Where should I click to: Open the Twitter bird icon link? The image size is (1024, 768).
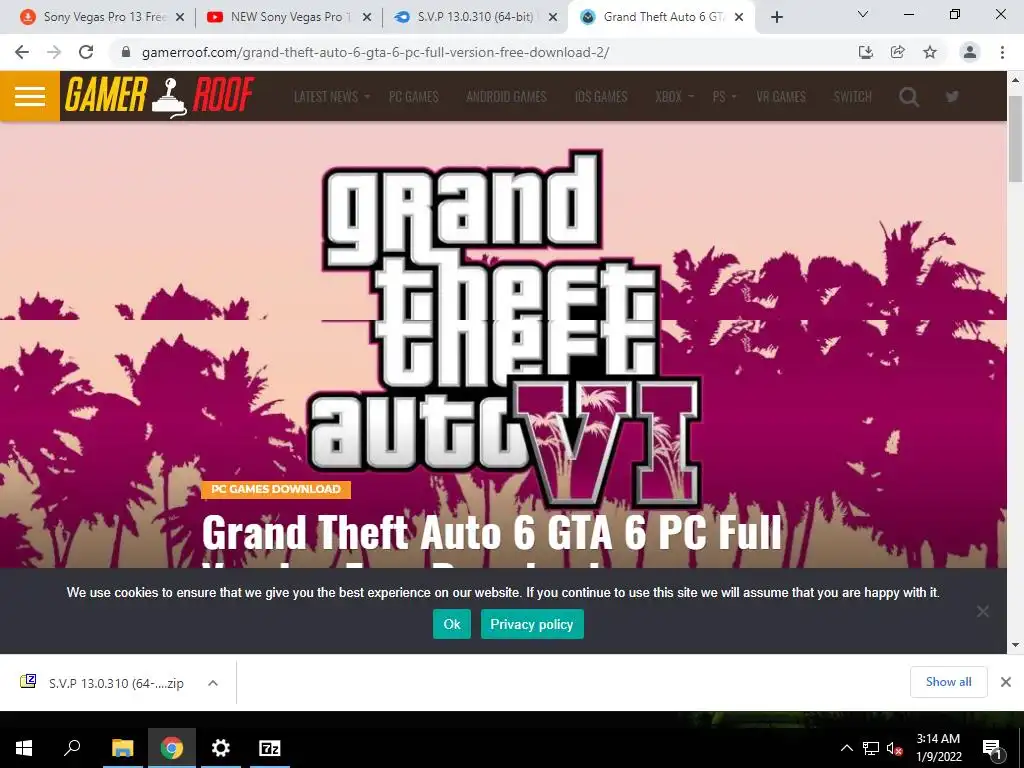(952, 97)
